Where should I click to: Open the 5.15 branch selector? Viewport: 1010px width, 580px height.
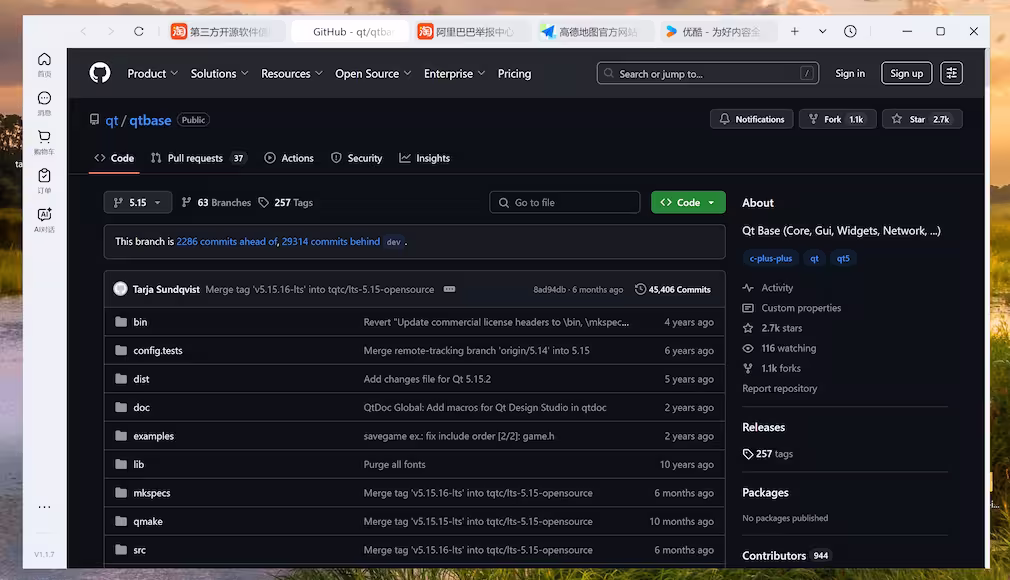click(138, 202)
